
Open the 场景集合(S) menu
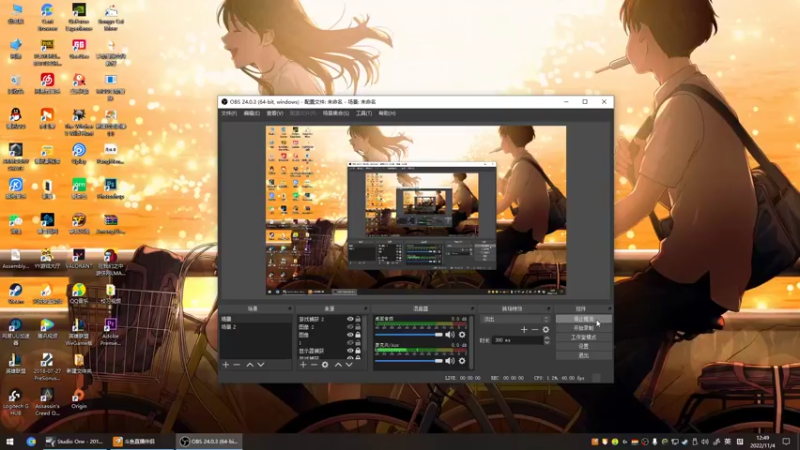[336, 113]
